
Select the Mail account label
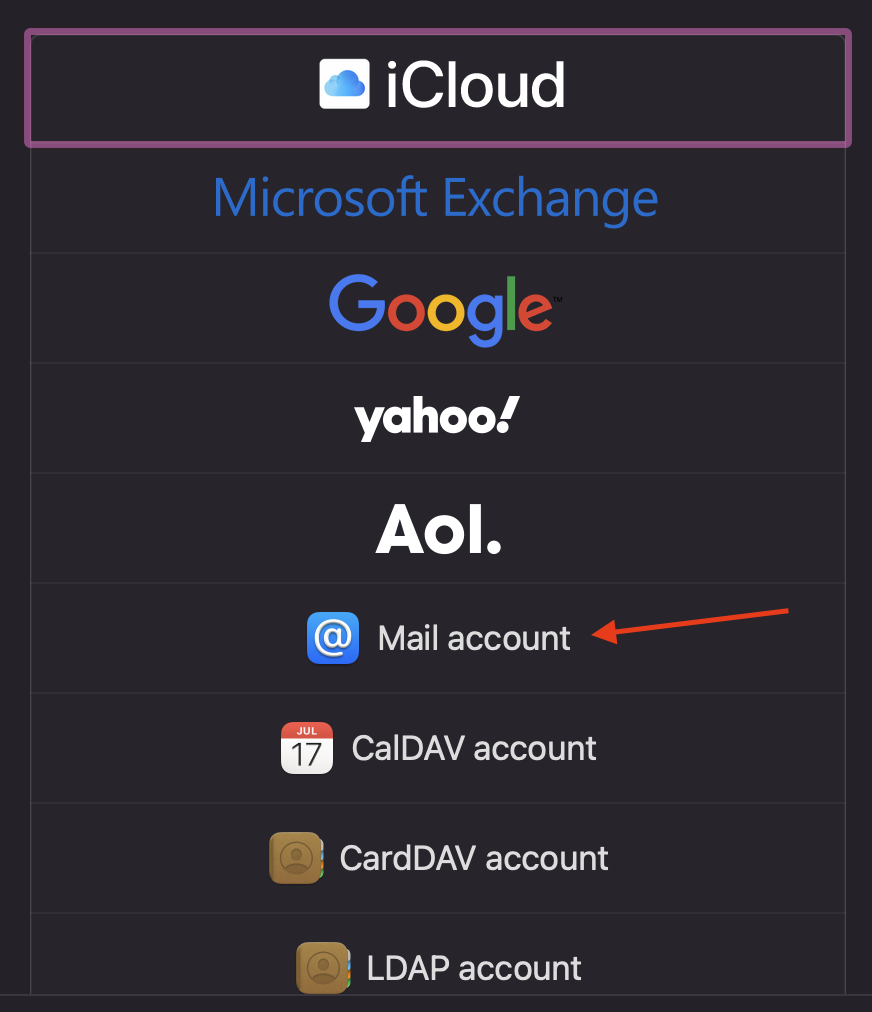(474, 638)
